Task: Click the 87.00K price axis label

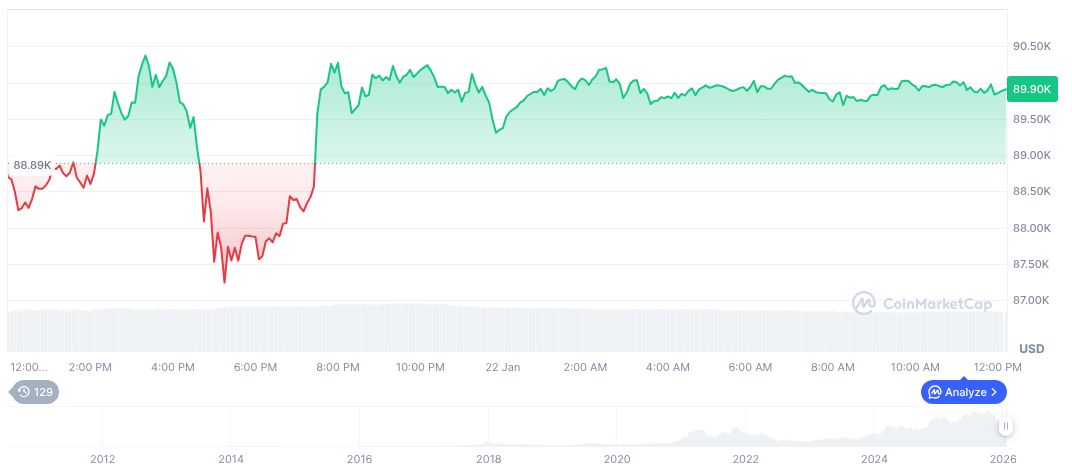Action: [x=1032, y=300]
